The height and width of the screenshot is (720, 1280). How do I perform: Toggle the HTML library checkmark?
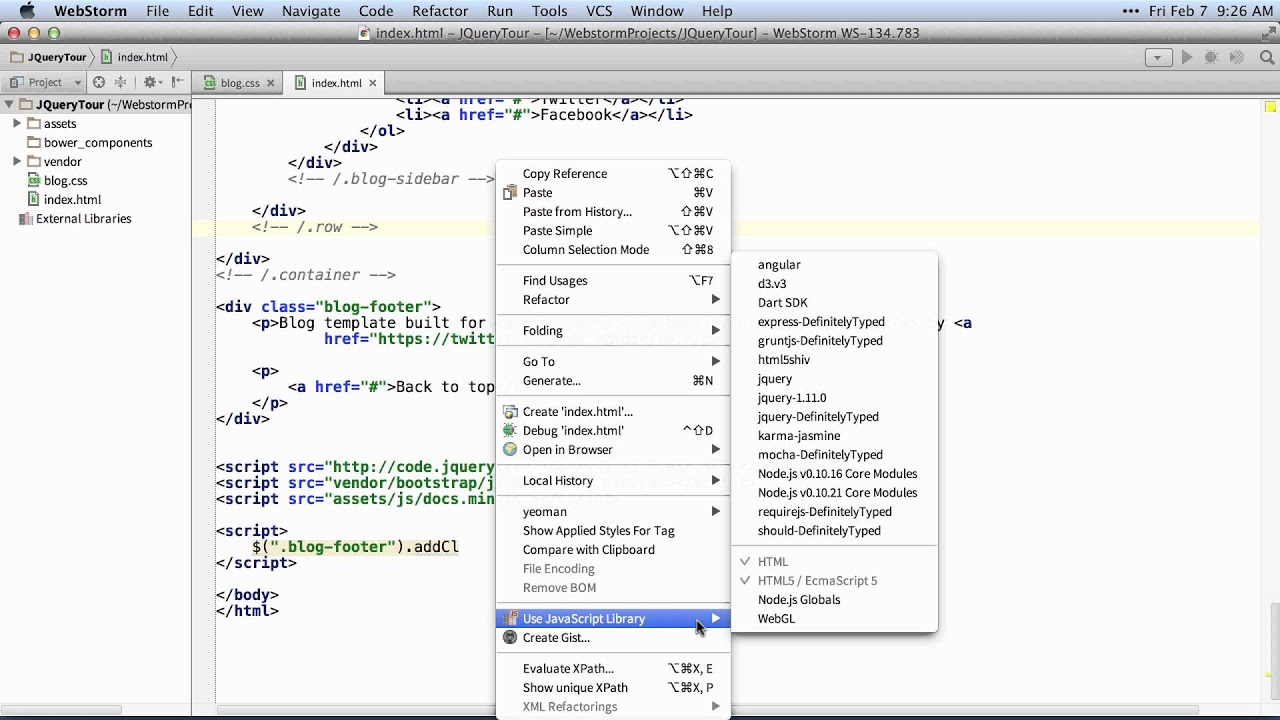(x=745, y=561)
